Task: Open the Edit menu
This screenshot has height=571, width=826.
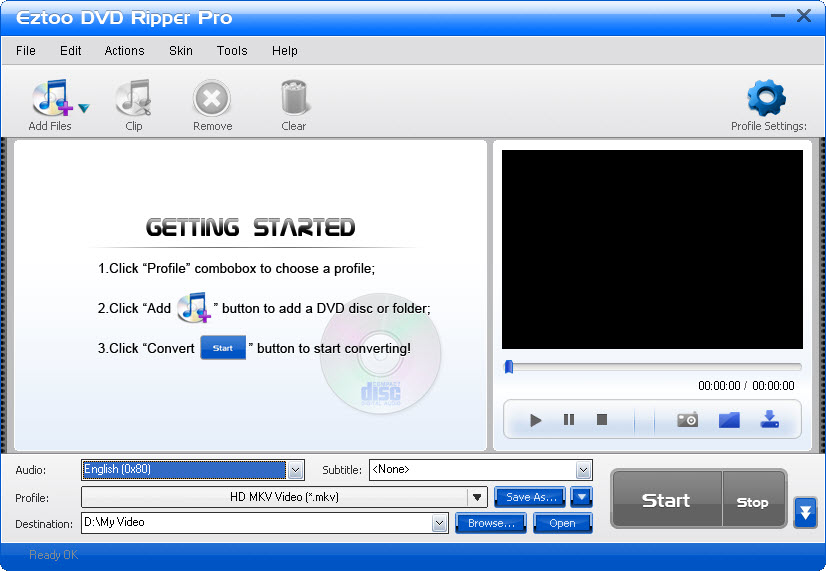Action: coord(71,51)
